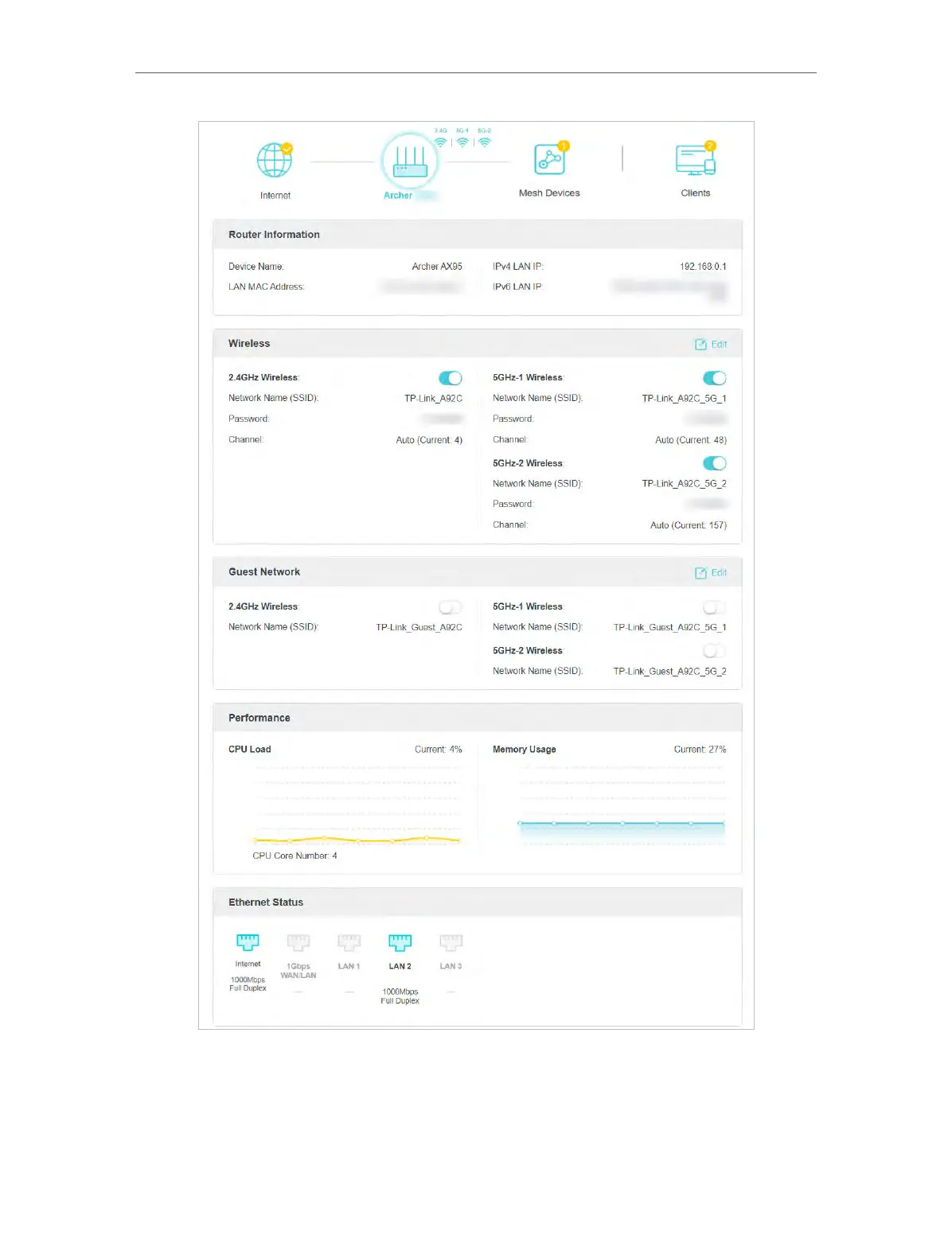
Task: Click the Internet label under the globe
Action: pos(275,196)
